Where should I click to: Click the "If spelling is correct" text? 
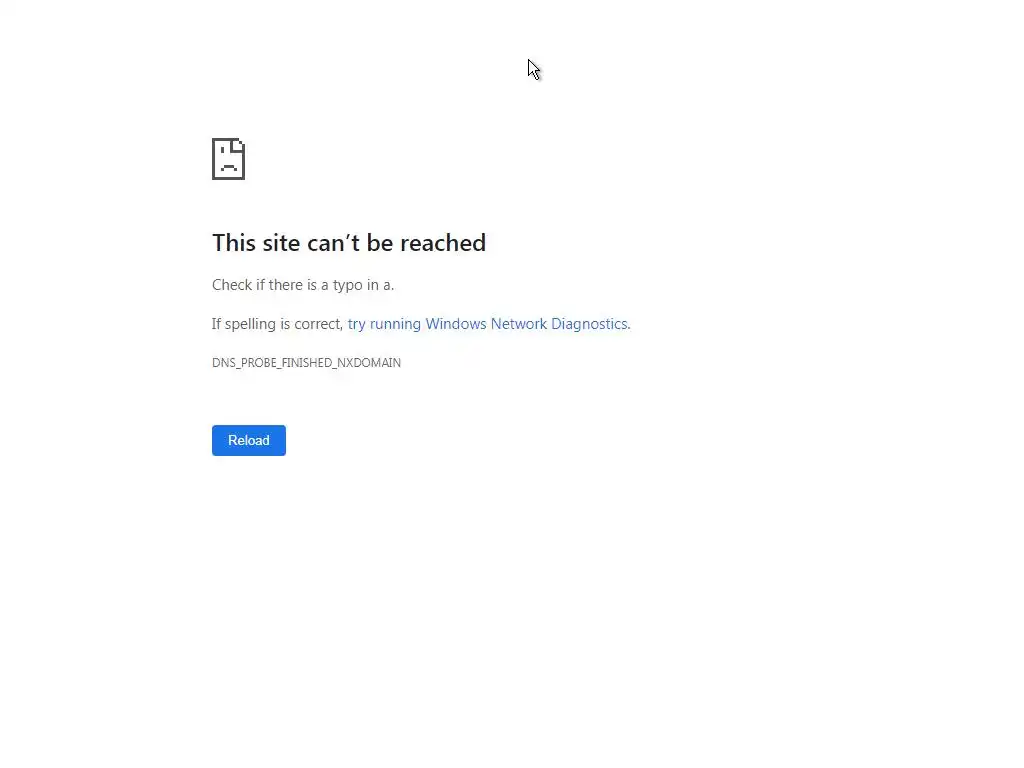[278, 324]
